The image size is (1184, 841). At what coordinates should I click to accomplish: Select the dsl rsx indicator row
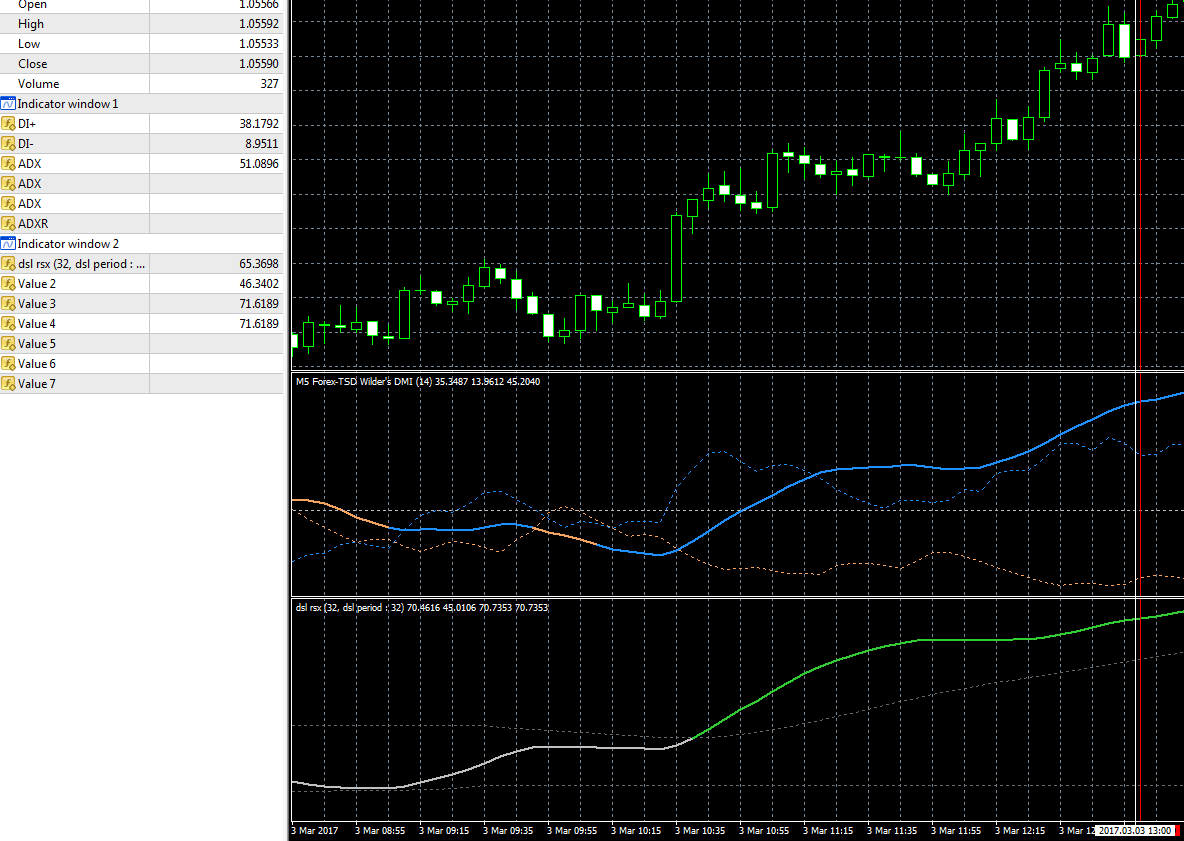[82, 264]
